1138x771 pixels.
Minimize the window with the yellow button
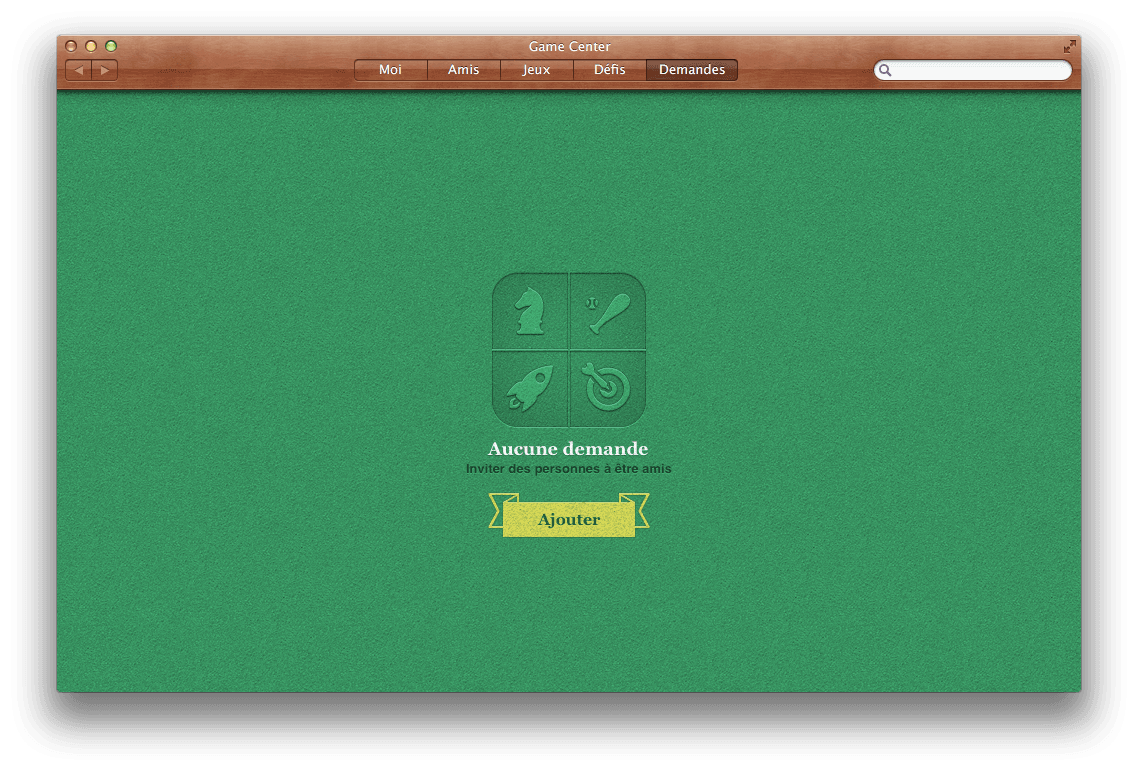91,46
